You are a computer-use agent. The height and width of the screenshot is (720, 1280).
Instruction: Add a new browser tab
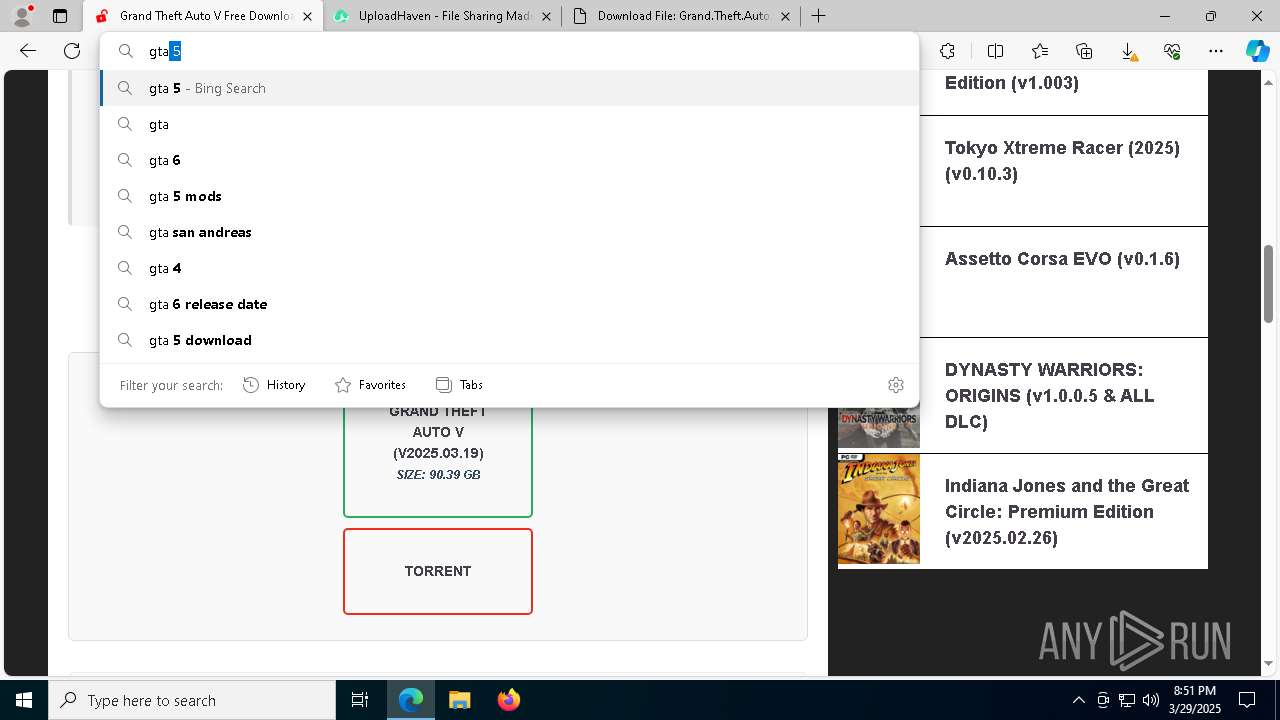[x=818, y=16]
